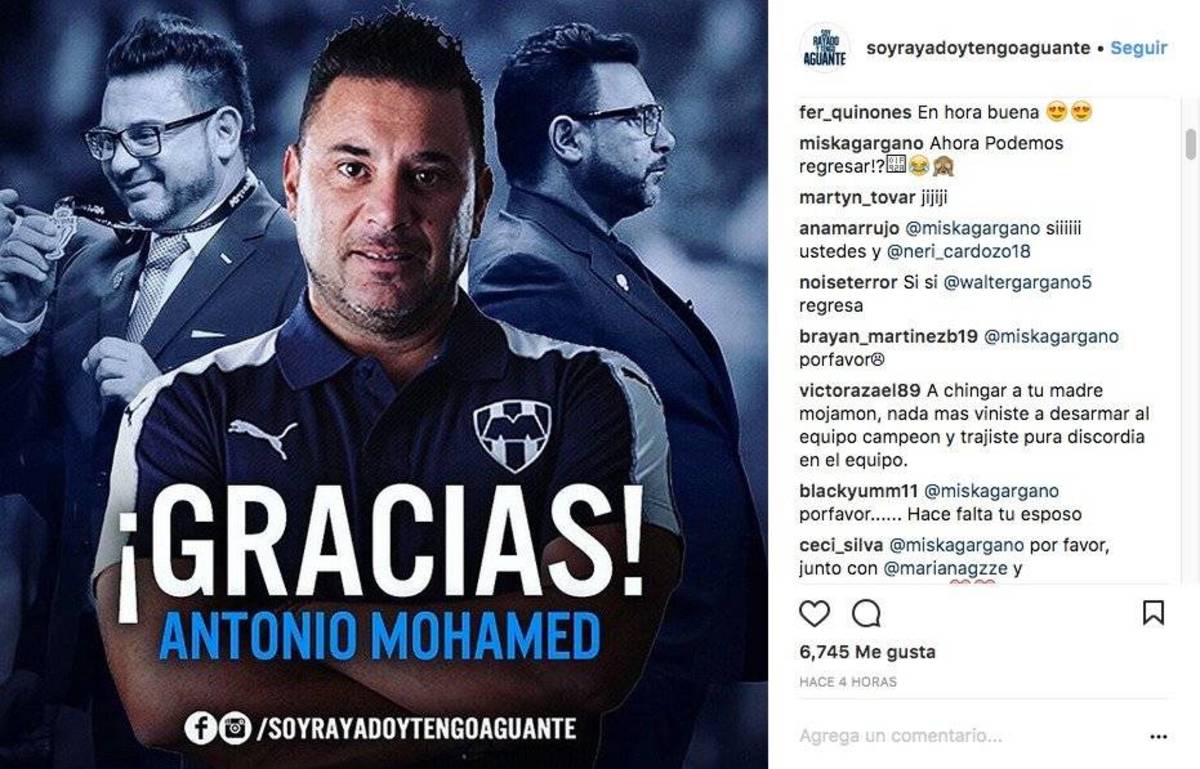Click the Facebook icon in the image
This screenshot has width=1200, height=769.
tap(200, 727)
